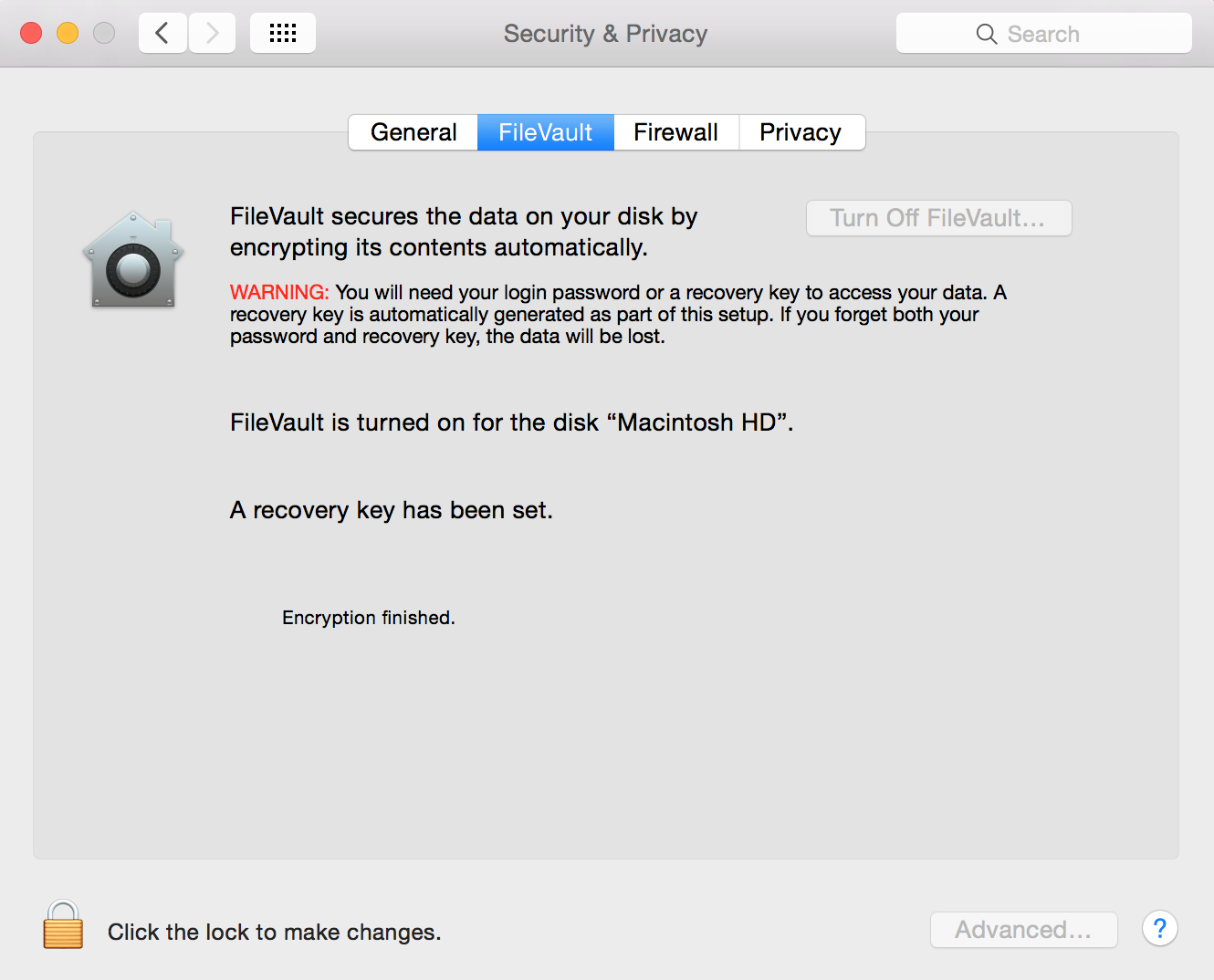
Task: Switch to the Privacy tab
Action: 801,132
